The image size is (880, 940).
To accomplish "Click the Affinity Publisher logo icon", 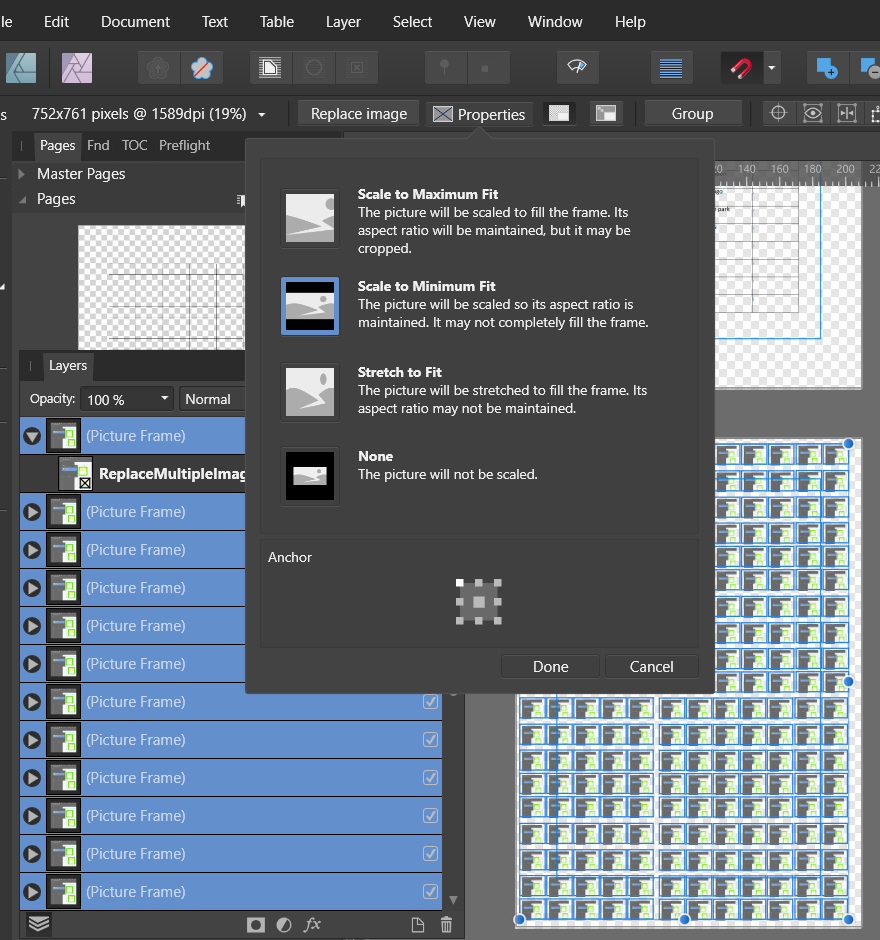I will click(x=21, y=68).
